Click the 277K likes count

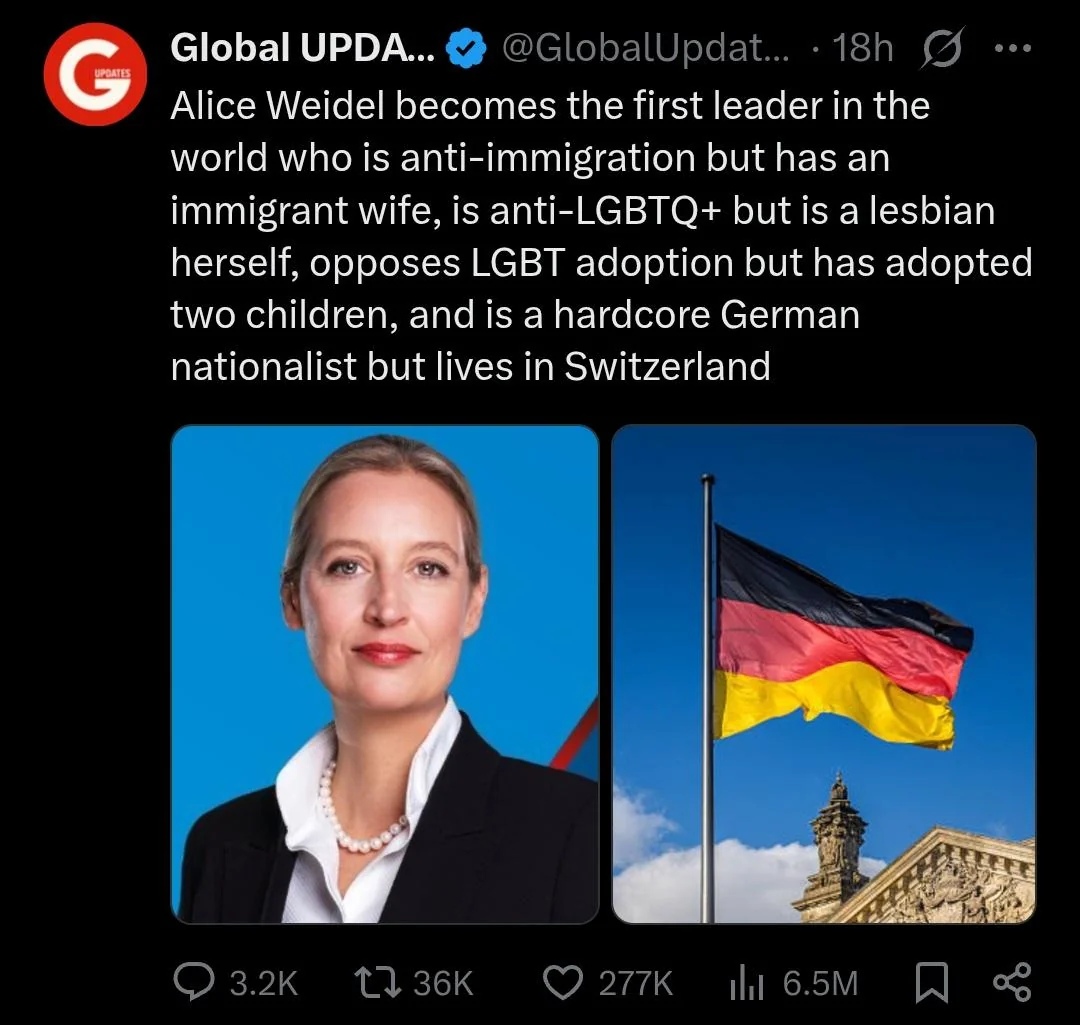tap(635, 984)
